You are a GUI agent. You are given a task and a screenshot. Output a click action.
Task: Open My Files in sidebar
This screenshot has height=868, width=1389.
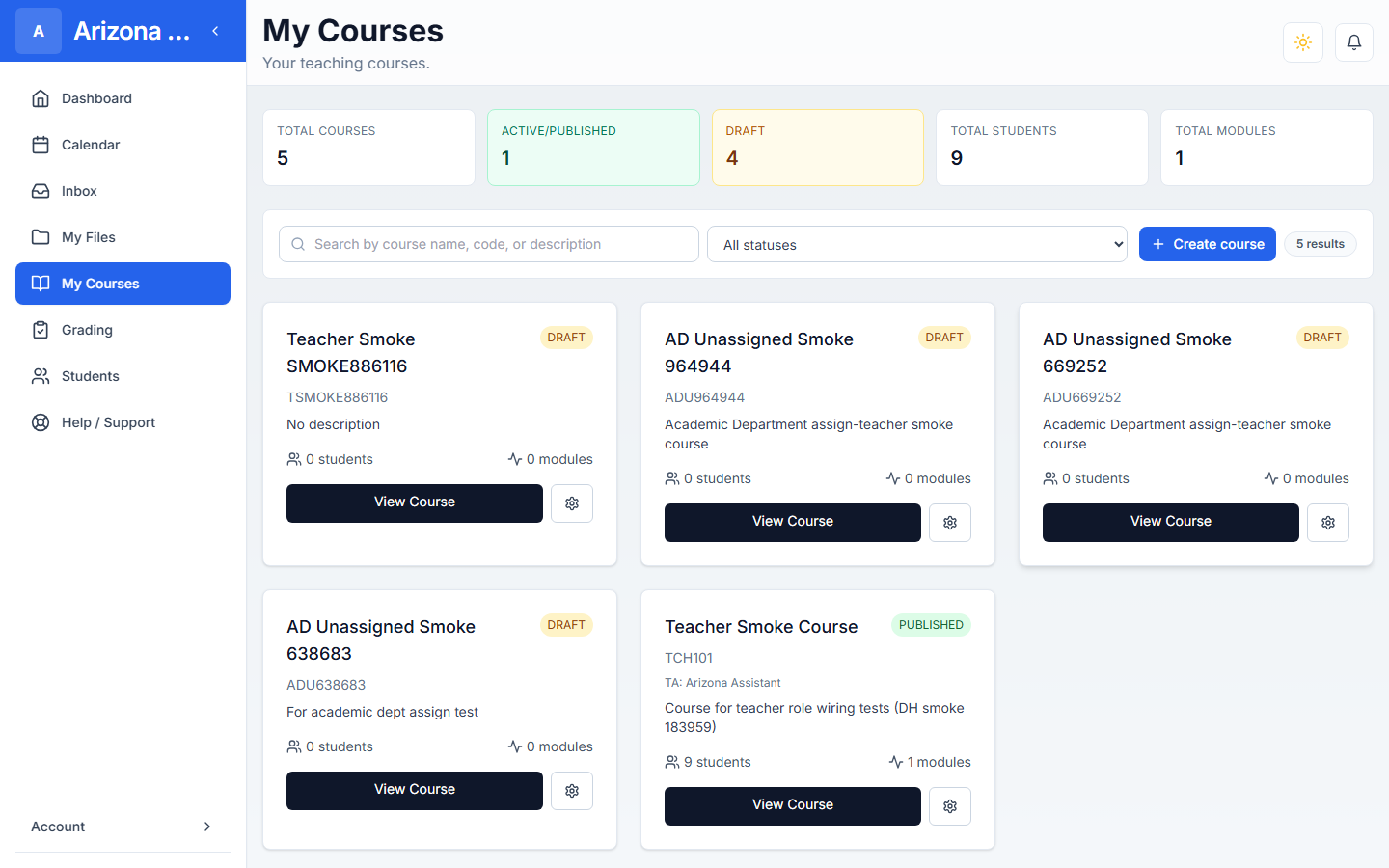click(x=123, y=237)
